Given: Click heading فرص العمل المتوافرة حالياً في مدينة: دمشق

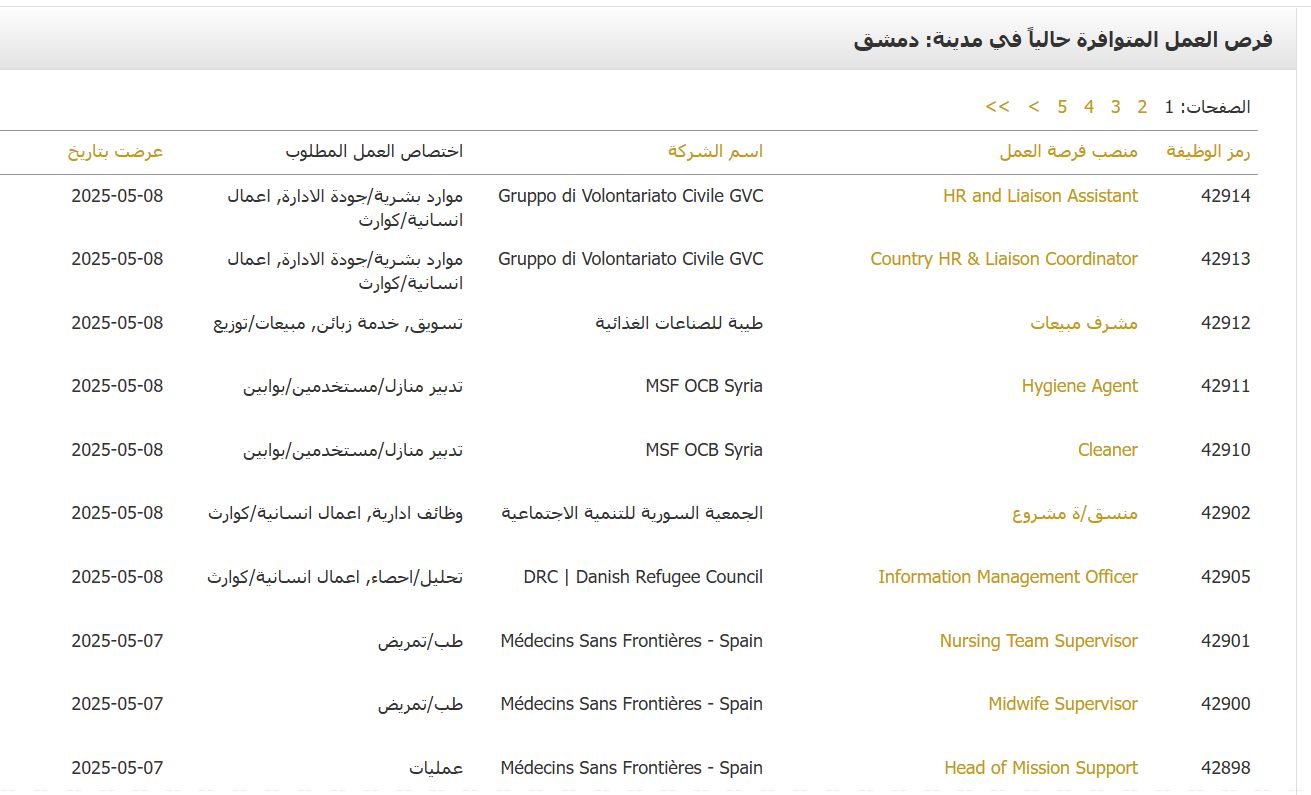Looking at the screenshot, I should [x=1063, y=40].
